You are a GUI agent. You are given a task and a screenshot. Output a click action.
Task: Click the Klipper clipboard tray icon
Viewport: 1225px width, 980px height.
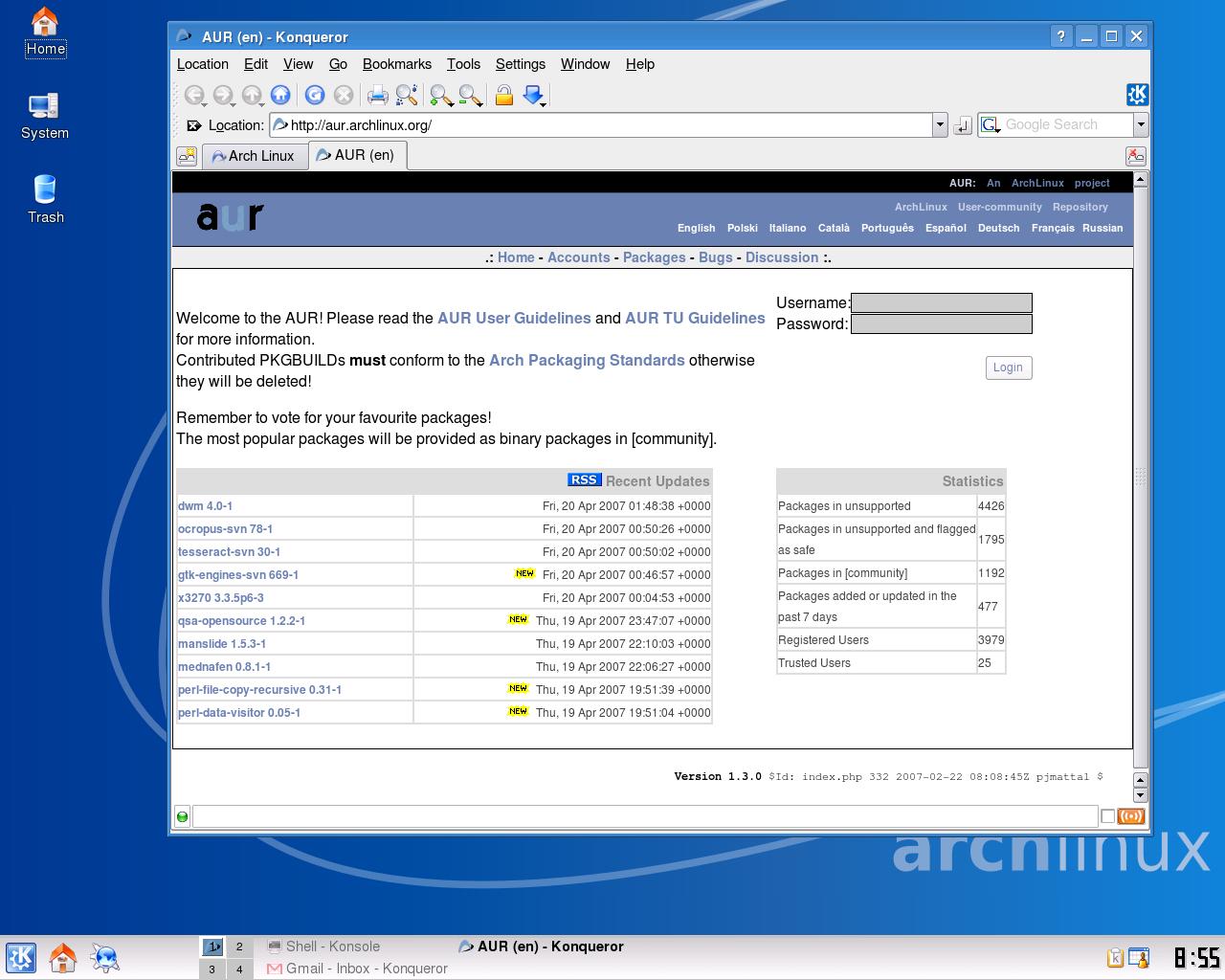pos(1115,957)
